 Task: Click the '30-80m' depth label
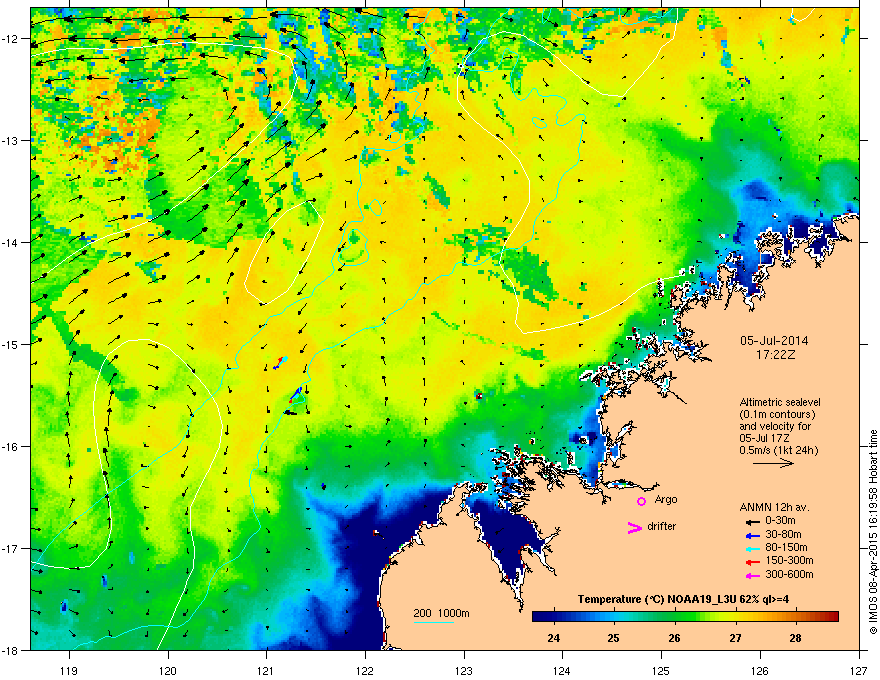tap(783, 535)
